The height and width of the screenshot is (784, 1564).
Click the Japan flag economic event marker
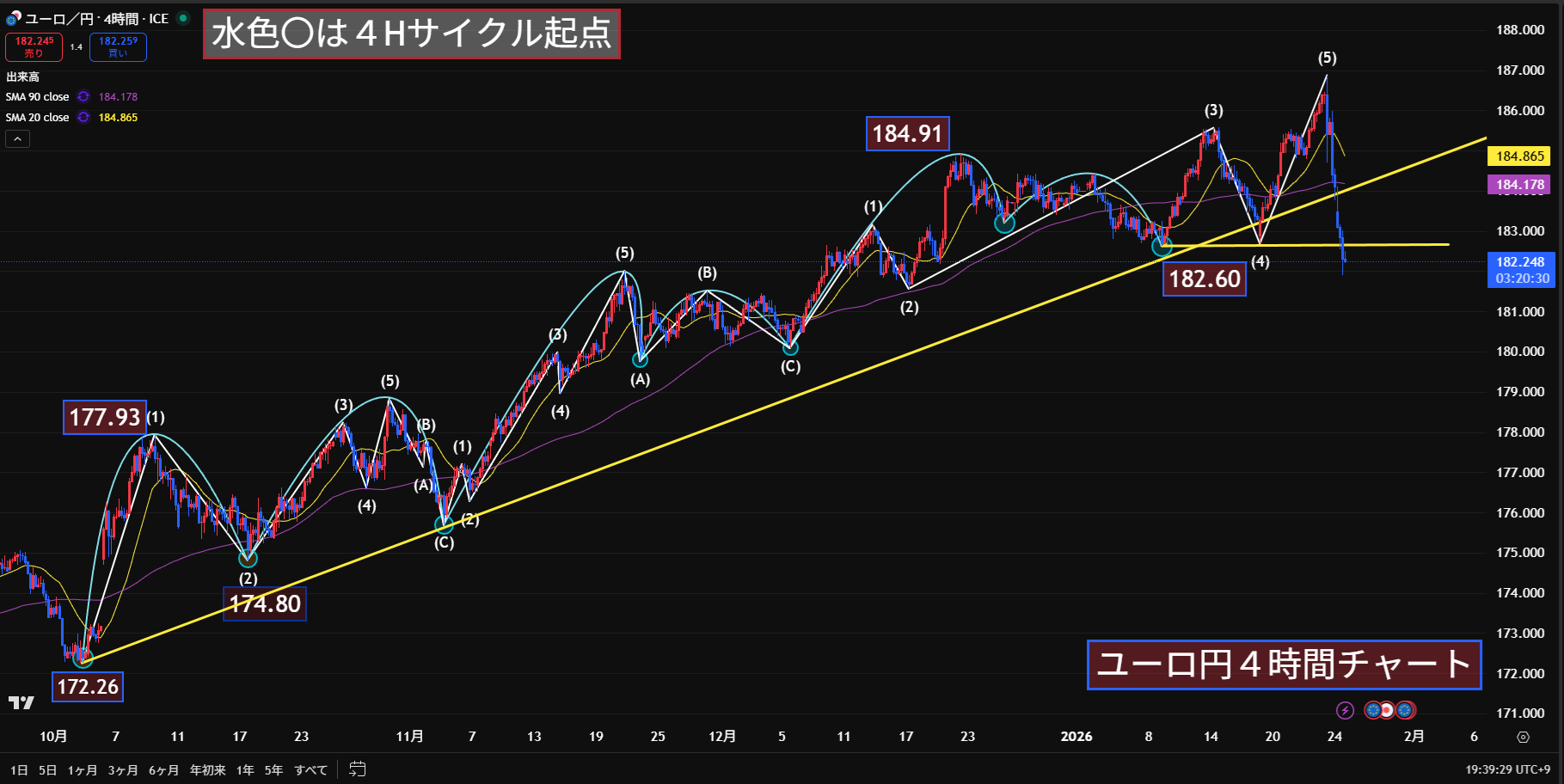(x=1386, y=710)
